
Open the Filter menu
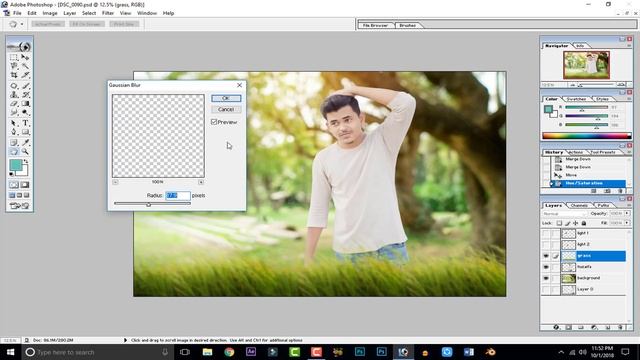(108, 13)
